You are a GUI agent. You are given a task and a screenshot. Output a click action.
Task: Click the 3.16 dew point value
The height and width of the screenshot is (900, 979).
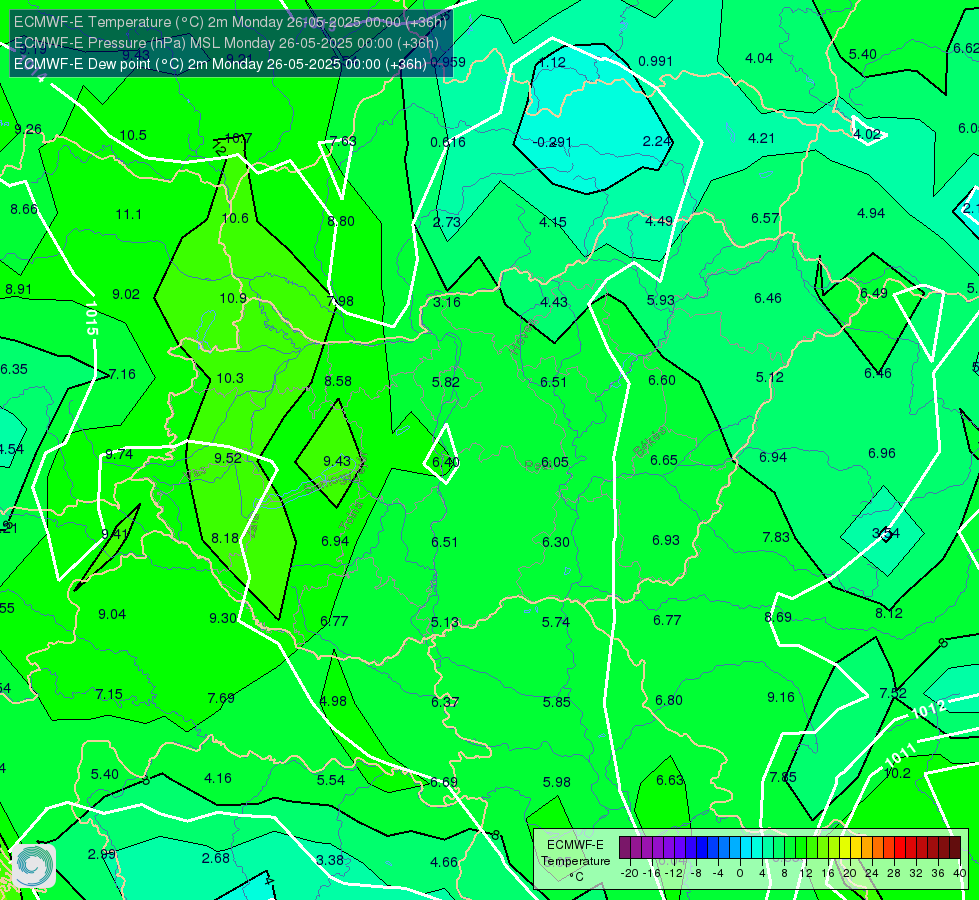446,302
